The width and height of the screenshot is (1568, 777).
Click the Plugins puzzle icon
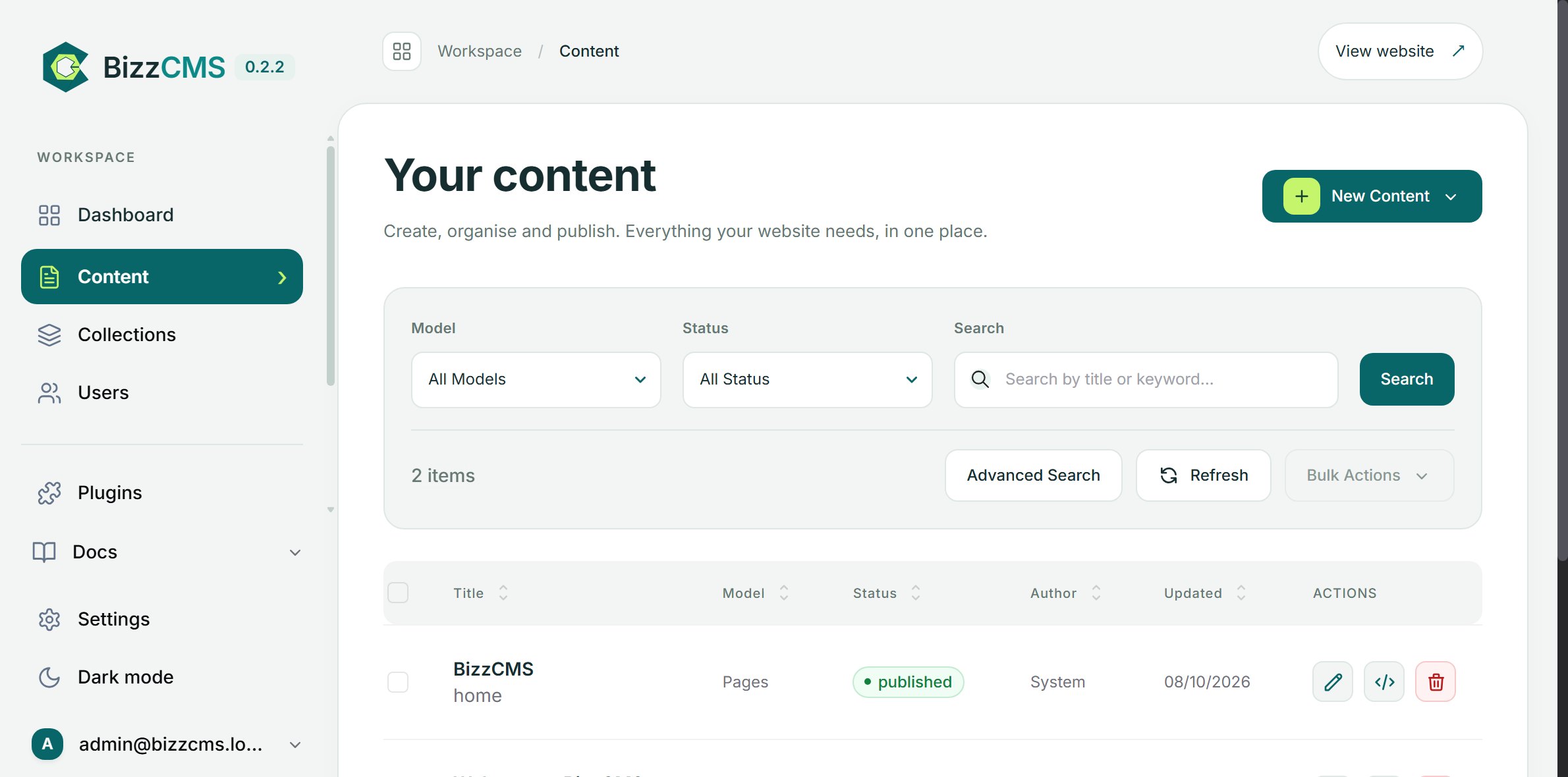pyautogui.click(x=49, y=493)
